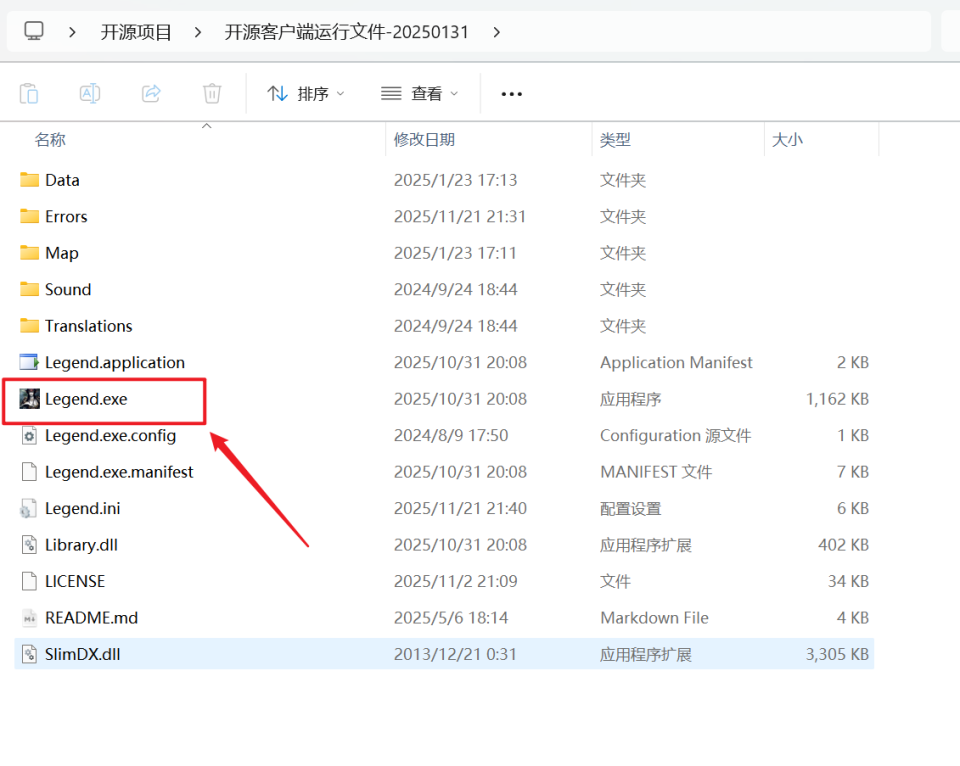This screenshot has height=766, width=960.
Task: Open the three-dot more options menu
Action: pyautogui.click(x=511, y=94)
